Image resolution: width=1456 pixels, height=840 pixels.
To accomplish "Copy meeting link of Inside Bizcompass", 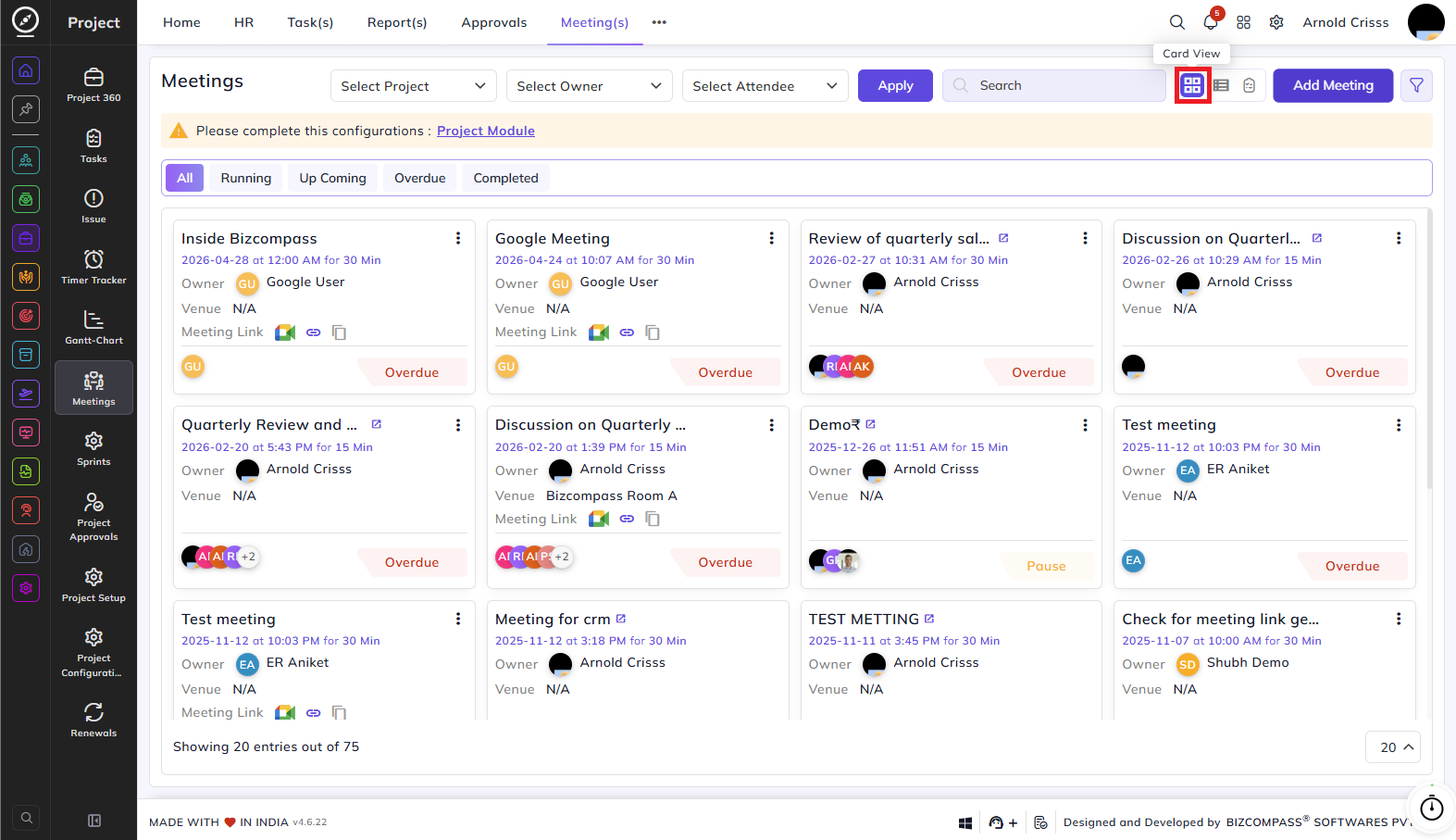I will tap(340, 332).
